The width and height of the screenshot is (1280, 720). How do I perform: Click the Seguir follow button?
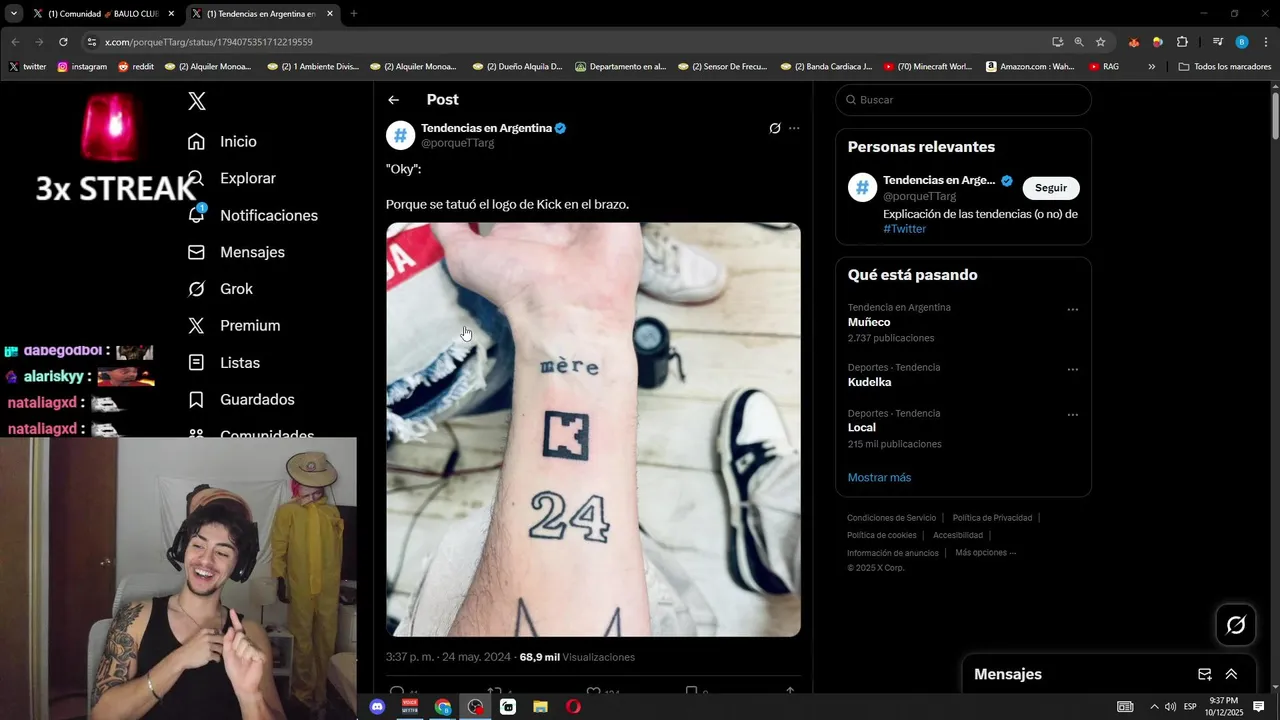coord(1051,188)
